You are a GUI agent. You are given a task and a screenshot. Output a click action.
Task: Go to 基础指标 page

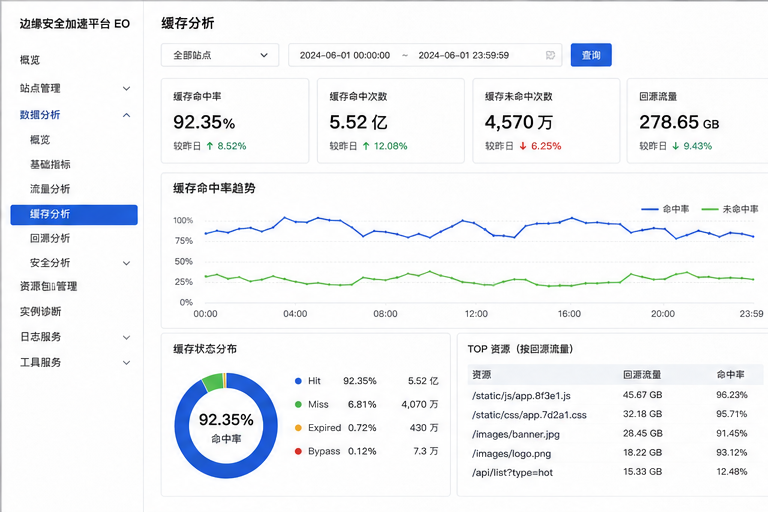pyautogui.click(x=50, y=164)
